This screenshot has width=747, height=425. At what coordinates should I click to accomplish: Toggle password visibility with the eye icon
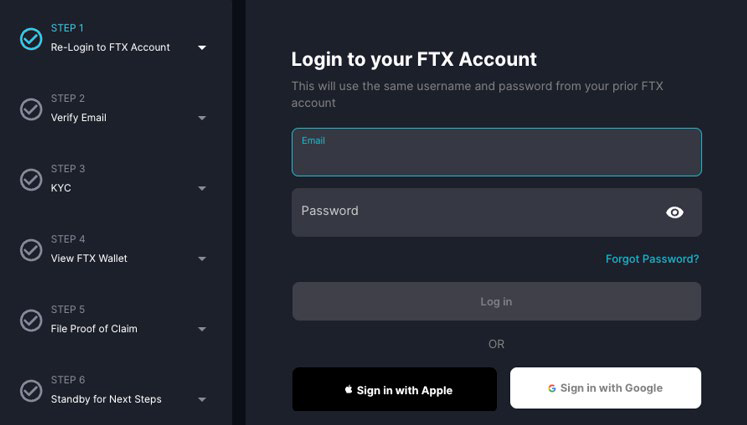[x=675, y=212]
